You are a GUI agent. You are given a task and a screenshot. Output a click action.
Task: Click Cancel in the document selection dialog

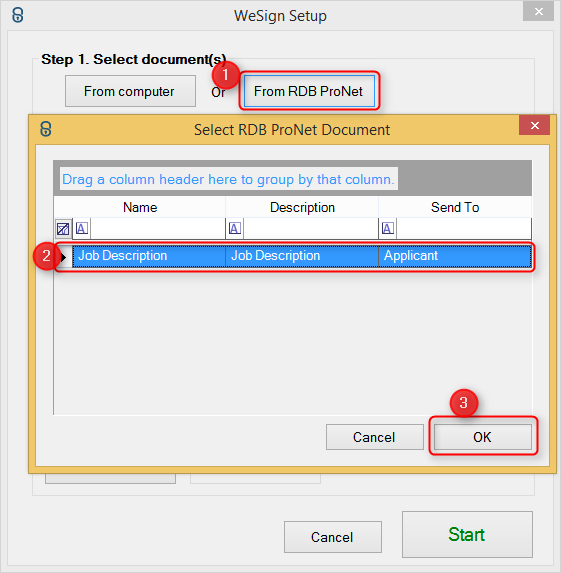coord(374,437)
